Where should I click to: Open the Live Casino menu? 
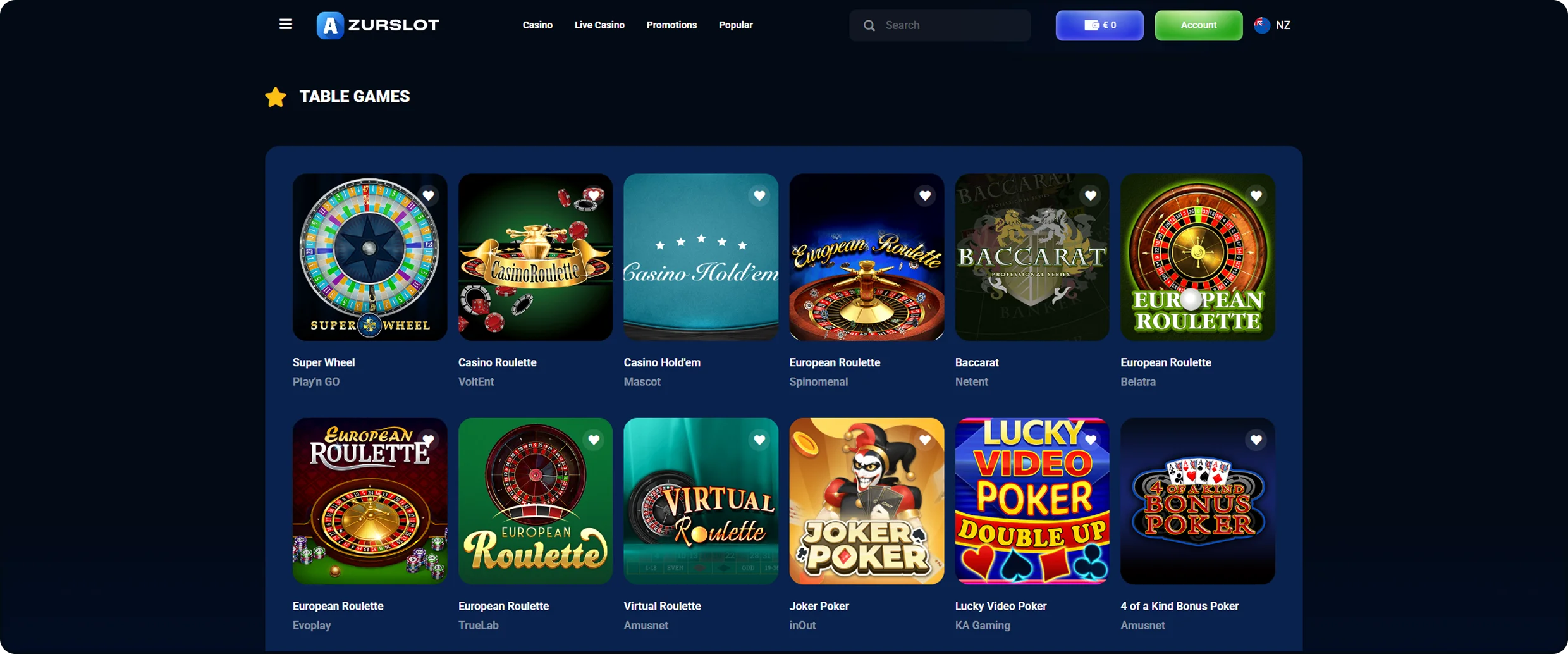pyautogui.click(x=599, y=25)
